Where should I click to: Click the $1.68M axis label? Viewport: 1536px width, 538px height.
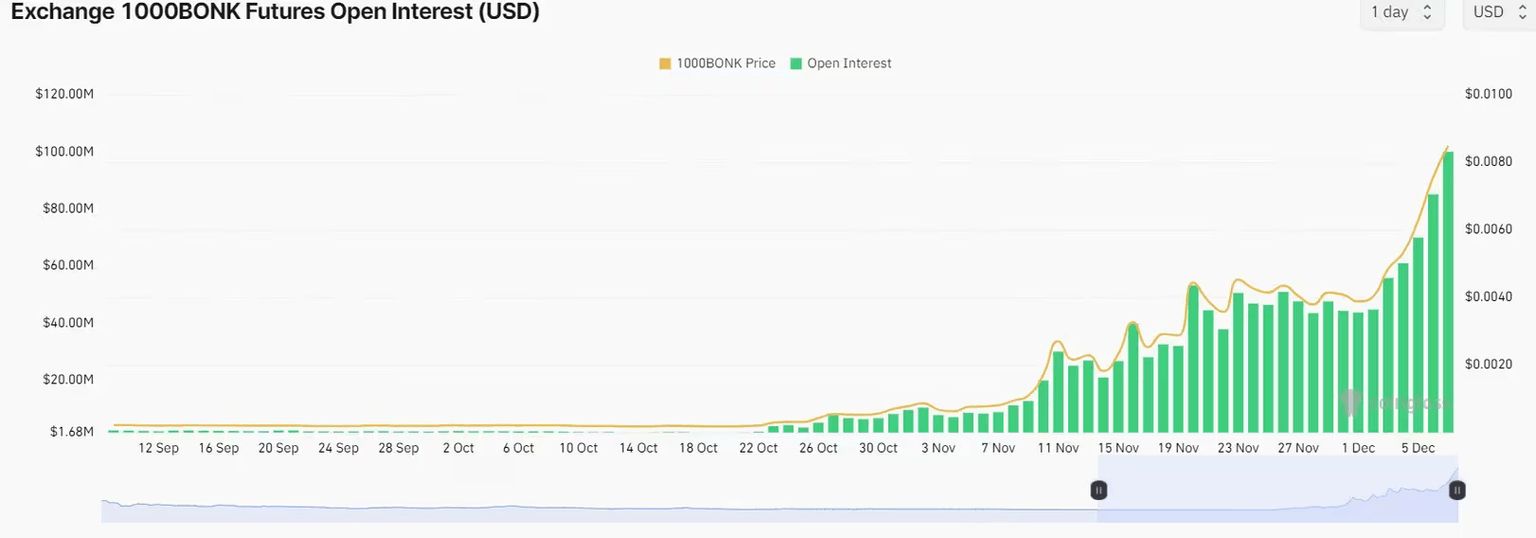click(72, 431)
